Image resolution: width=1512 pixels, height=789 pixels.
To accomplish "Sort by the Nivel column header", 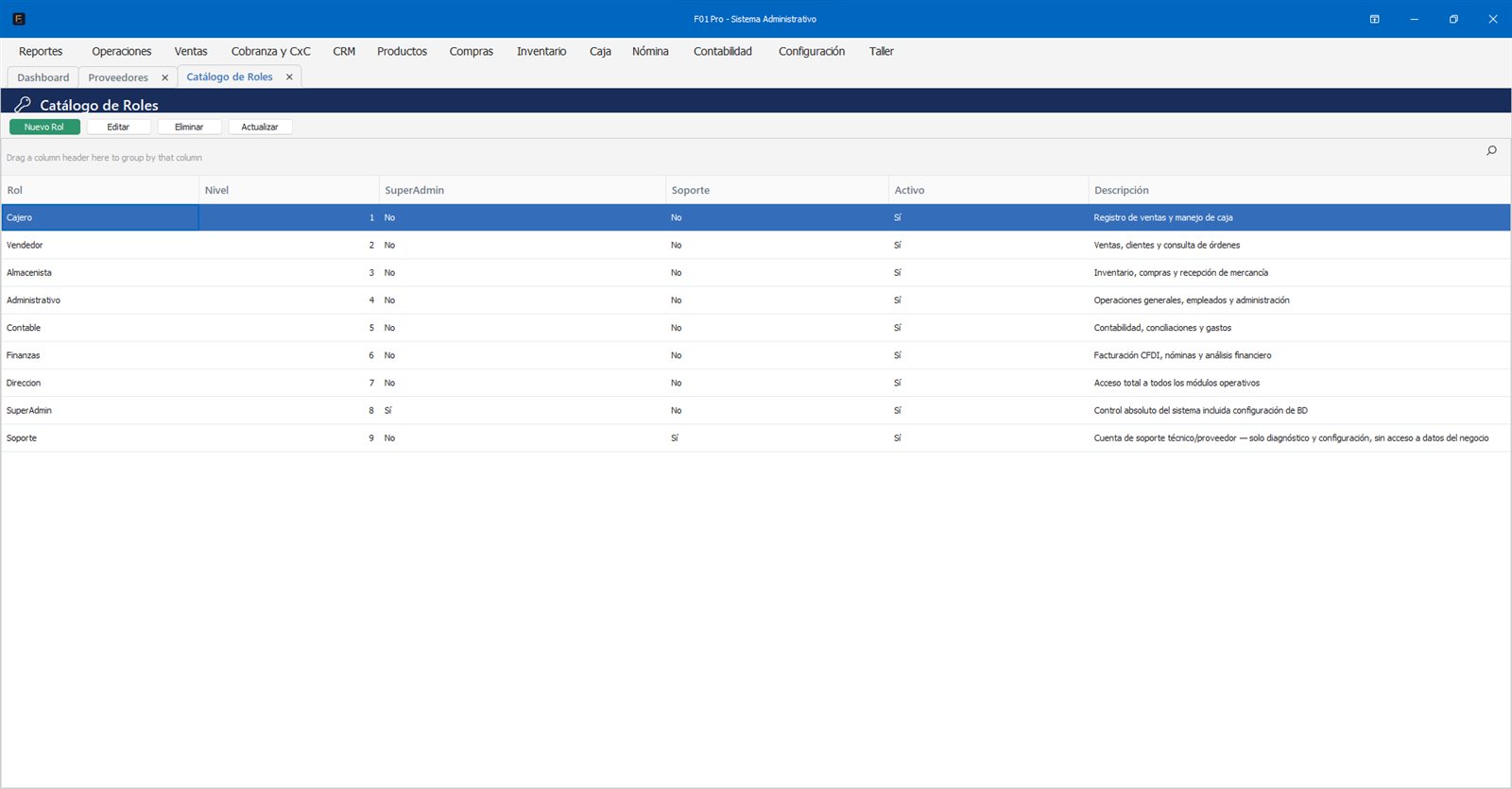I will [x=289, y=190].
